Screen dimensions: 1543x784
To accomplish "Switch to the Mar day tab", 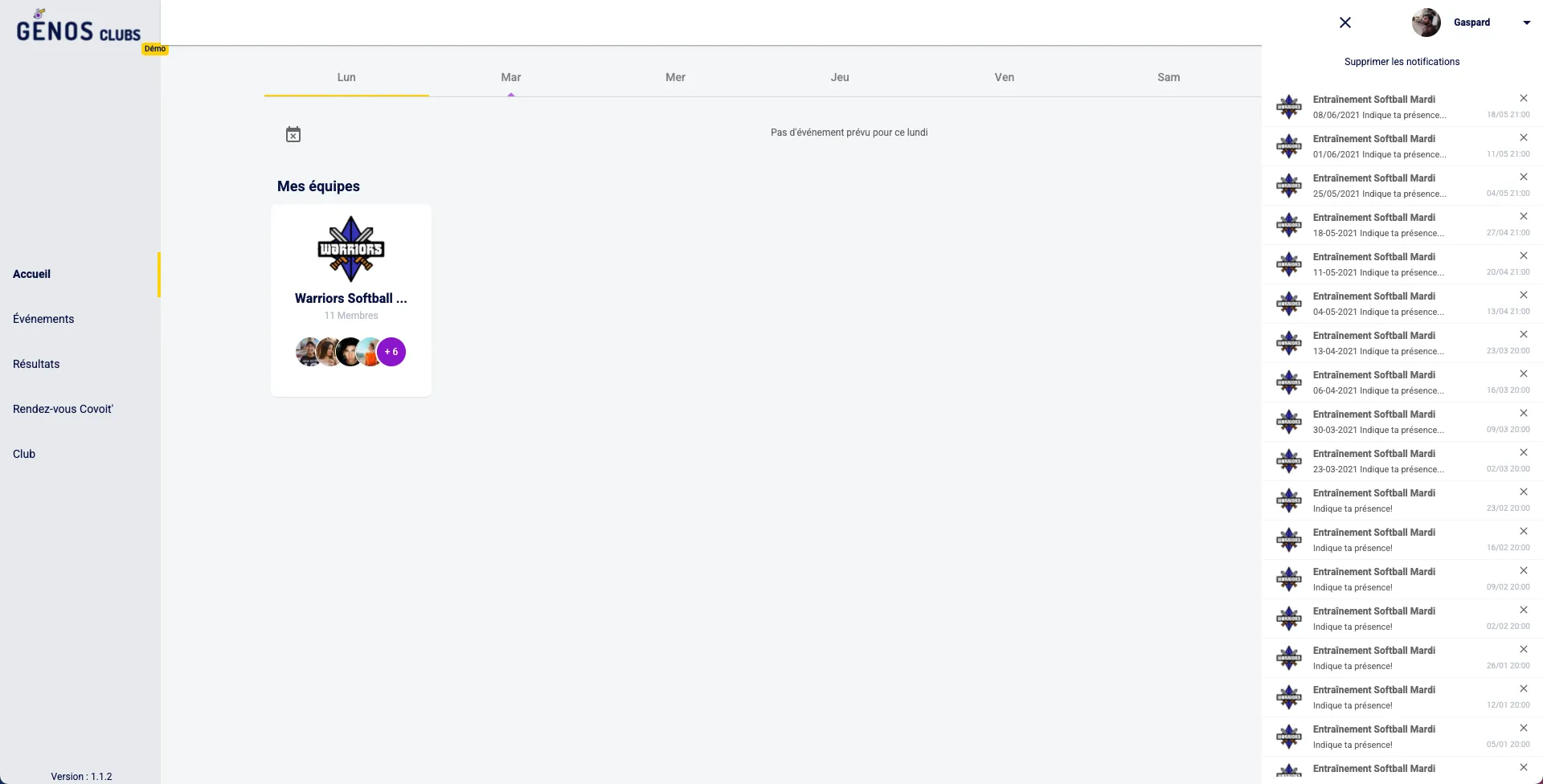I will pos(511,77).
